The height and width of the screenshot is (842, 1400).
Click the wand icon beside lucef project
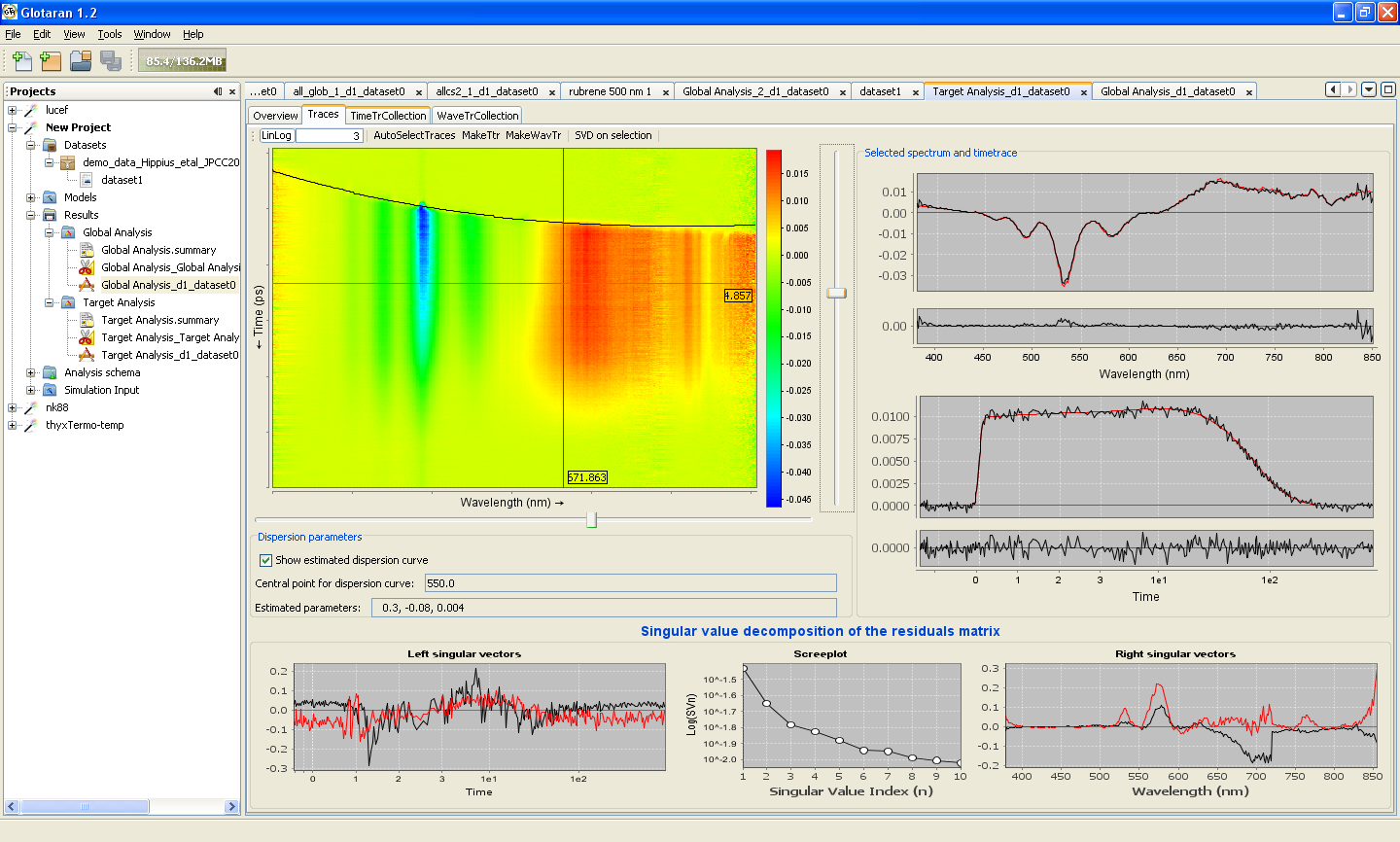coord(31,110)
